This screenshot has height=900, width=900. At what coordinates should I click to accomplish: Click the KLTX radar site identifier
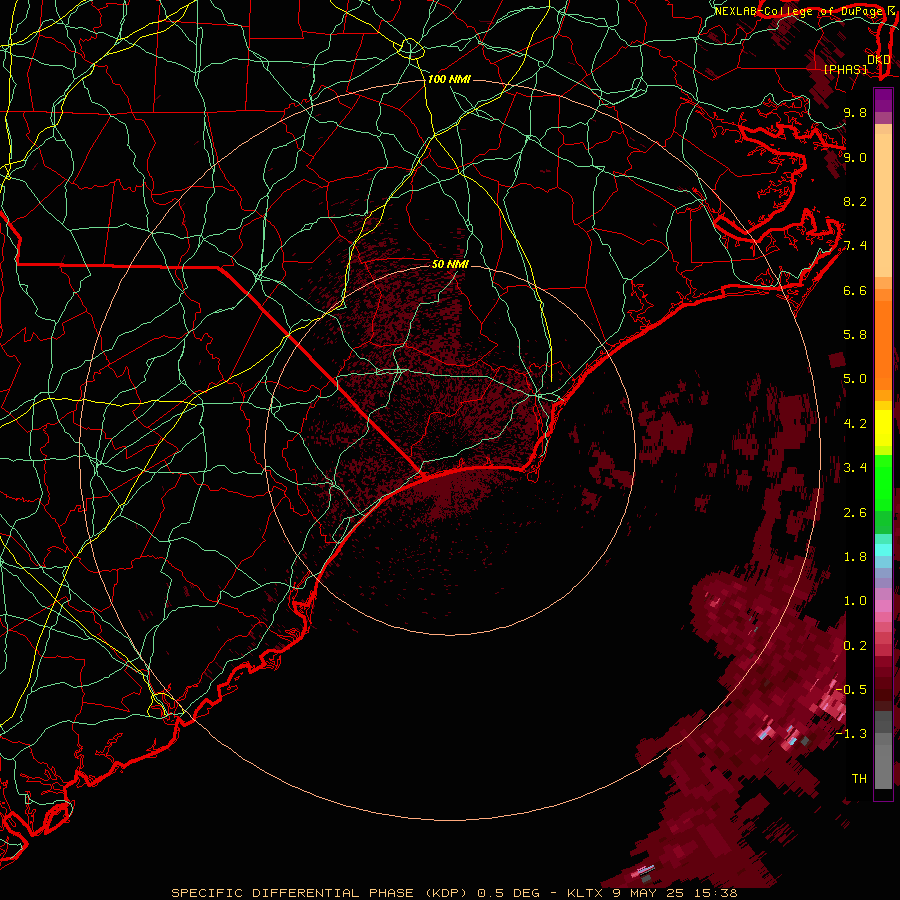(584, 893)
